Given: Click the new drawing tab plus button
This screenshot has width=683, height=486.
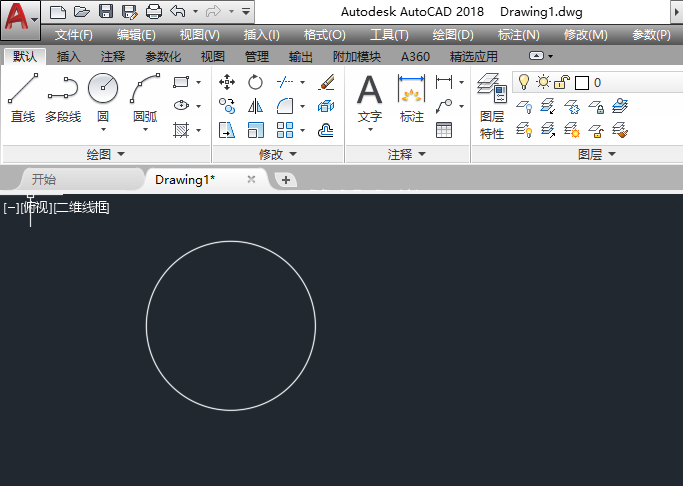Looking at the screenshot, I should pyautogui.click(x=286, y=180).
